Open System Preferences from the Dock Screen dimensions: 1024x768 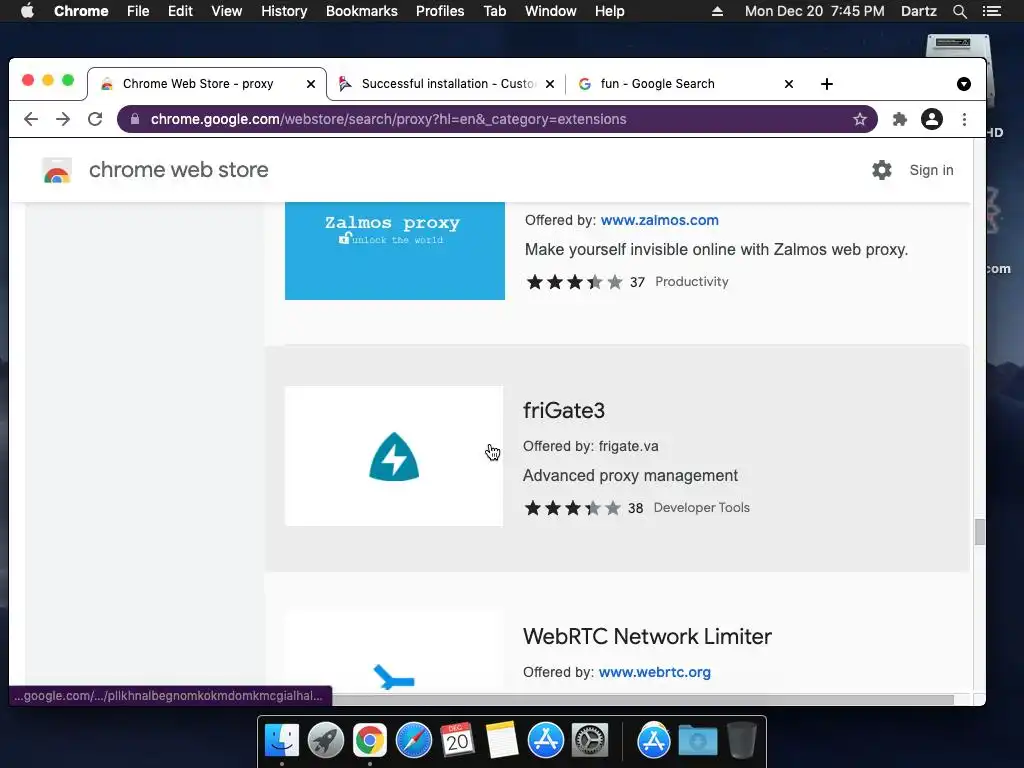[590, 741]
